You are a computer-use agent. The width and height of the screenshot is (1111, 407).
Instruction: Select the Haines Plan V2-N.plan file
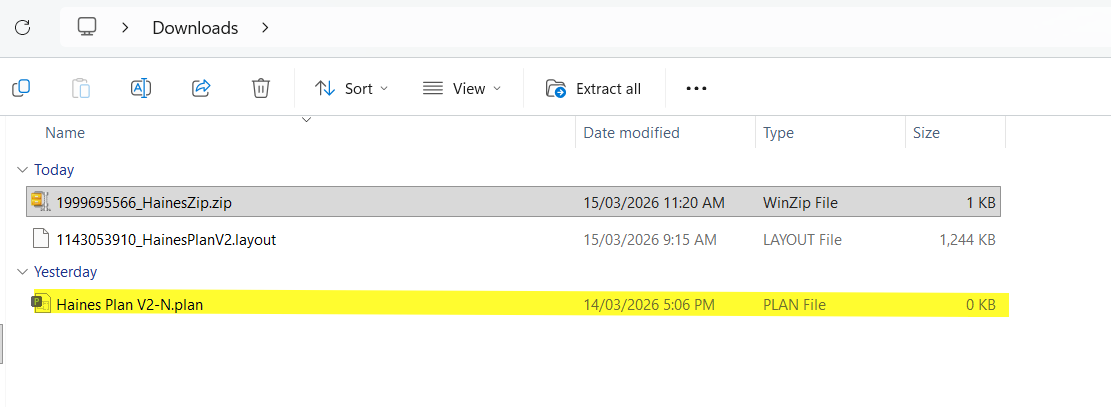coord(130,305)
